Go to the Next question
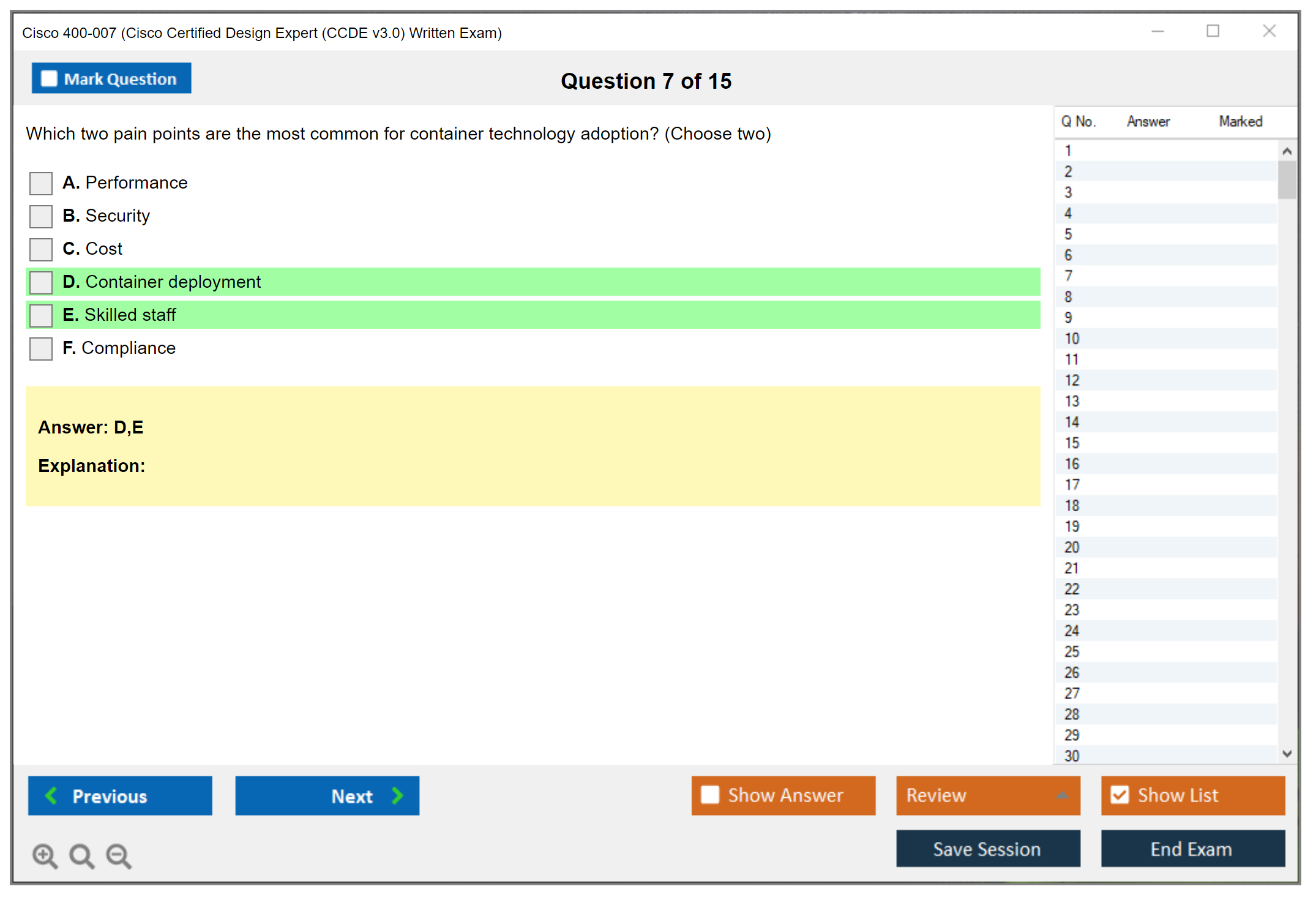The height and width of the screenshot is (900, 1316). pos(327,795)
